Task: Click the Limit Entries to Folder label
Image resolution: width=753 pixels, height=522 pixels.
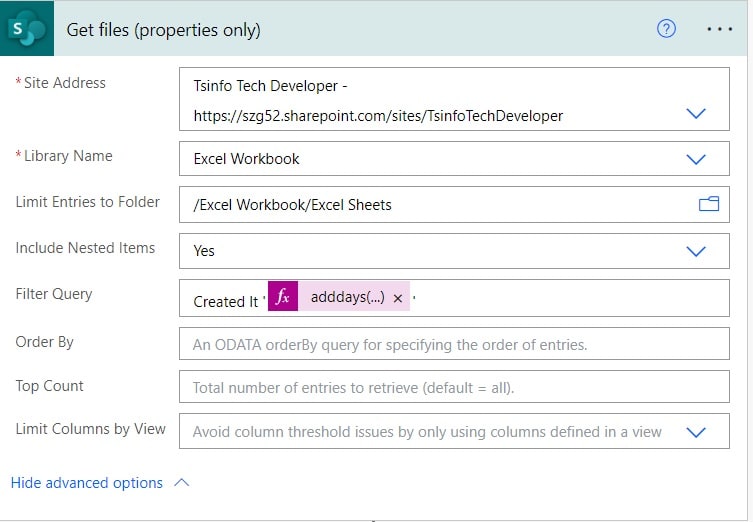Action: pyautogui.click(x=87, y=202)
